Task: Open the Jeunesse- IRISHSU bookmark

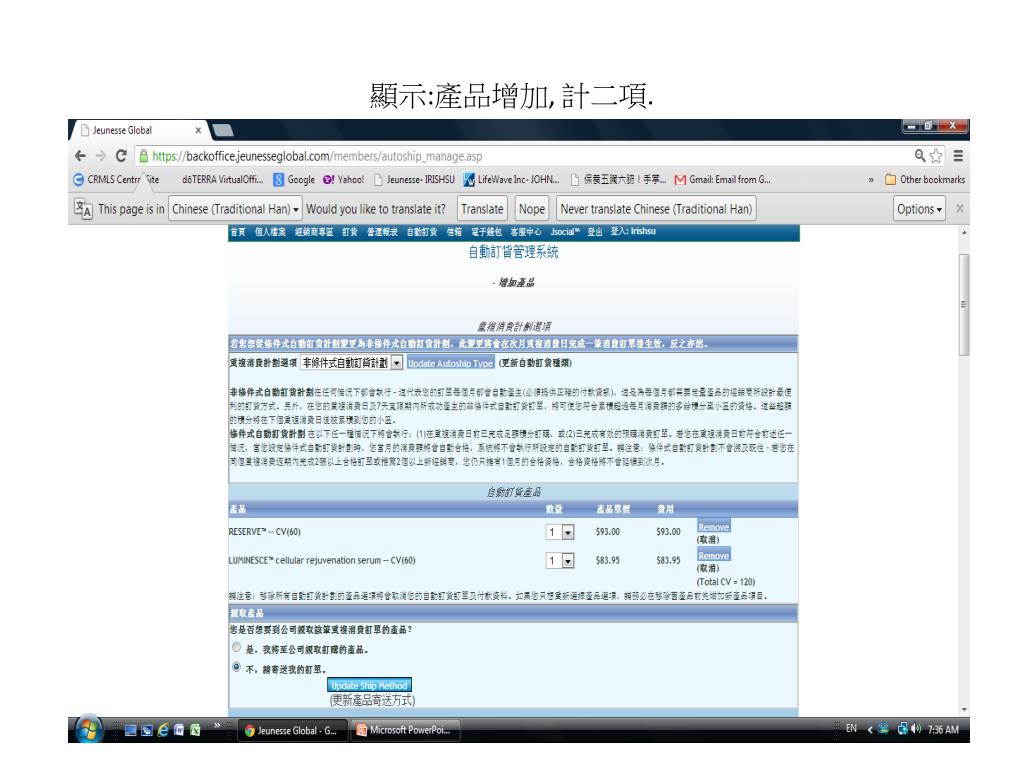Action: (x=414, y=179)
